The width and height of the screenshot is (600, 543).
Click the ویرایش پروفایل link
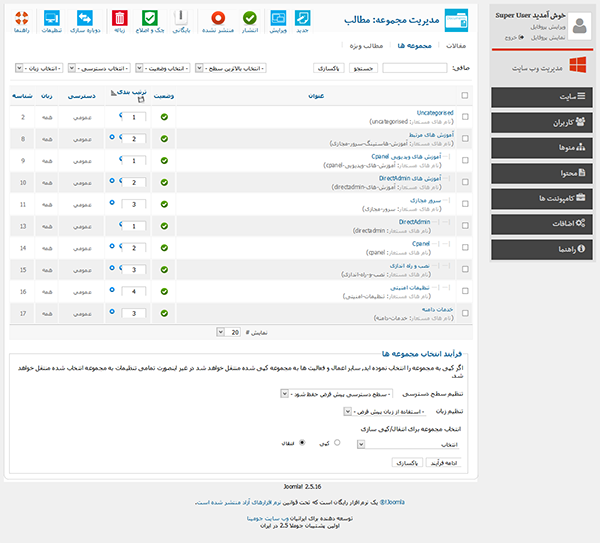click(548, 27)
